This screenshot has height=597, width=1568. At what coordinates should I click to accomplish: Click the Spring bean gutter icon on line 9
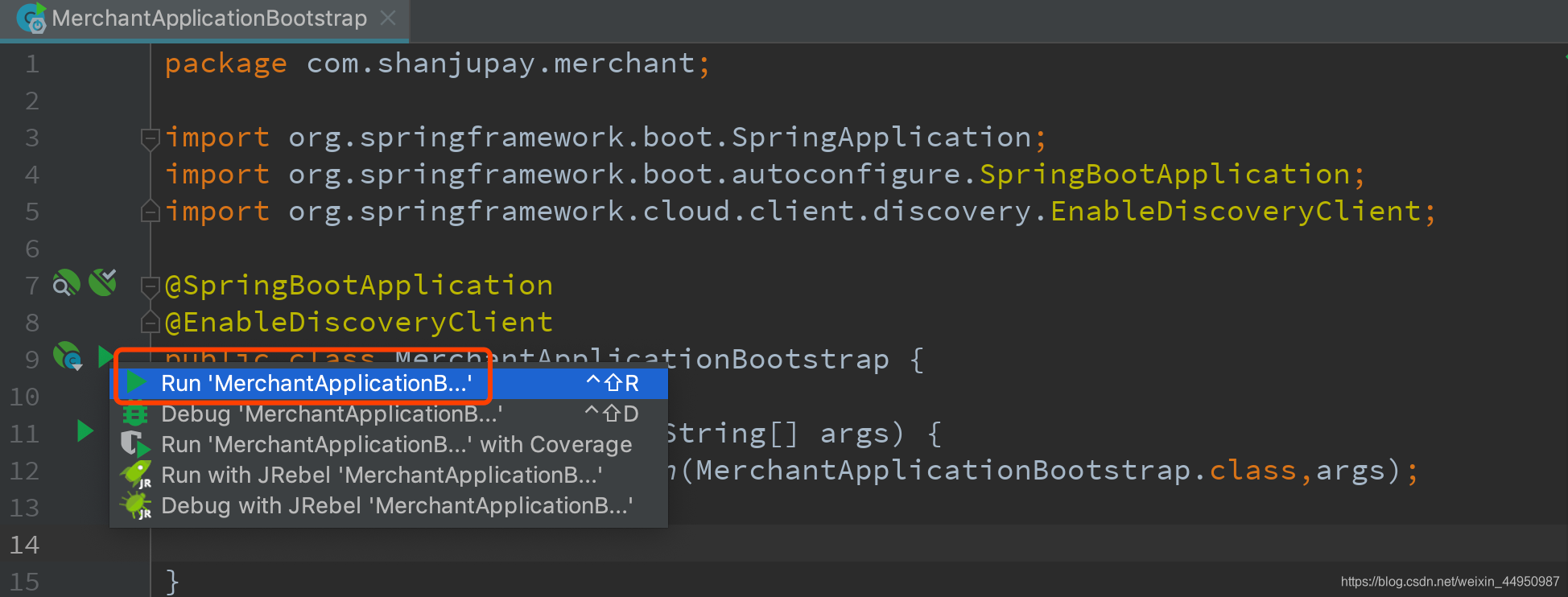tap(68, 356)
